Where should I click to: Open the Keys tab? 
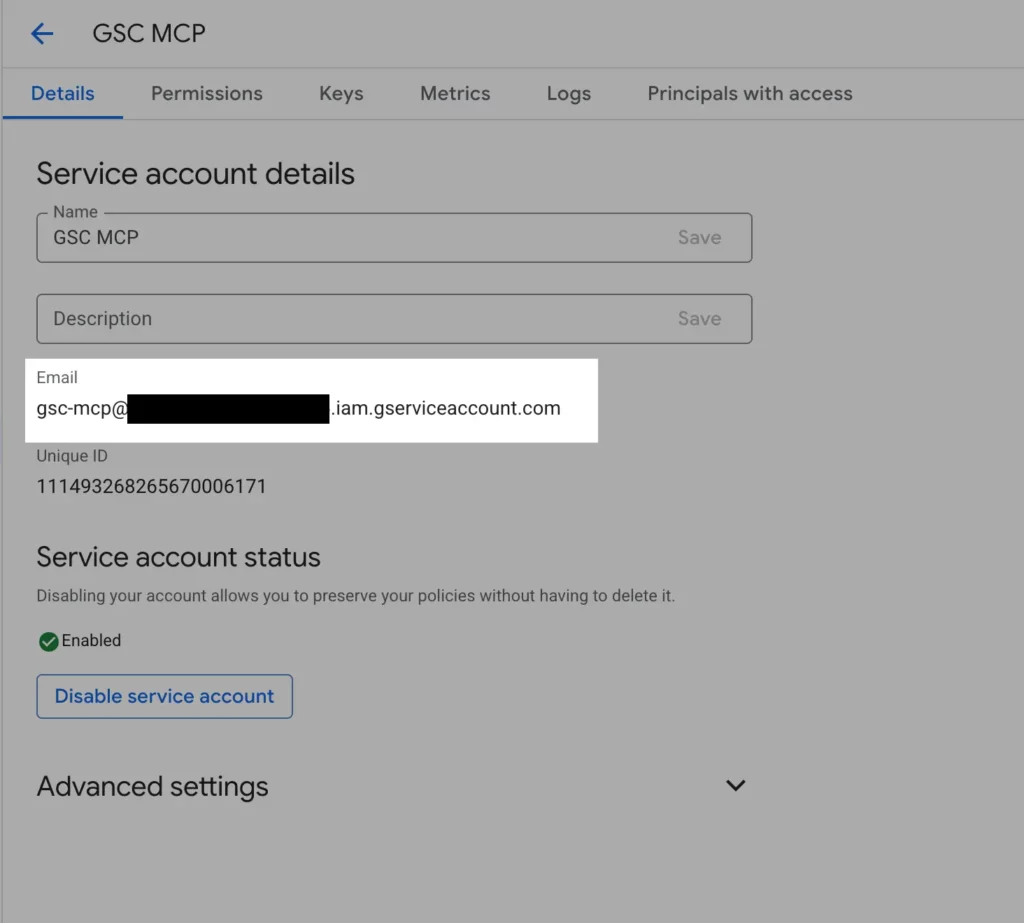pos(341,93)
